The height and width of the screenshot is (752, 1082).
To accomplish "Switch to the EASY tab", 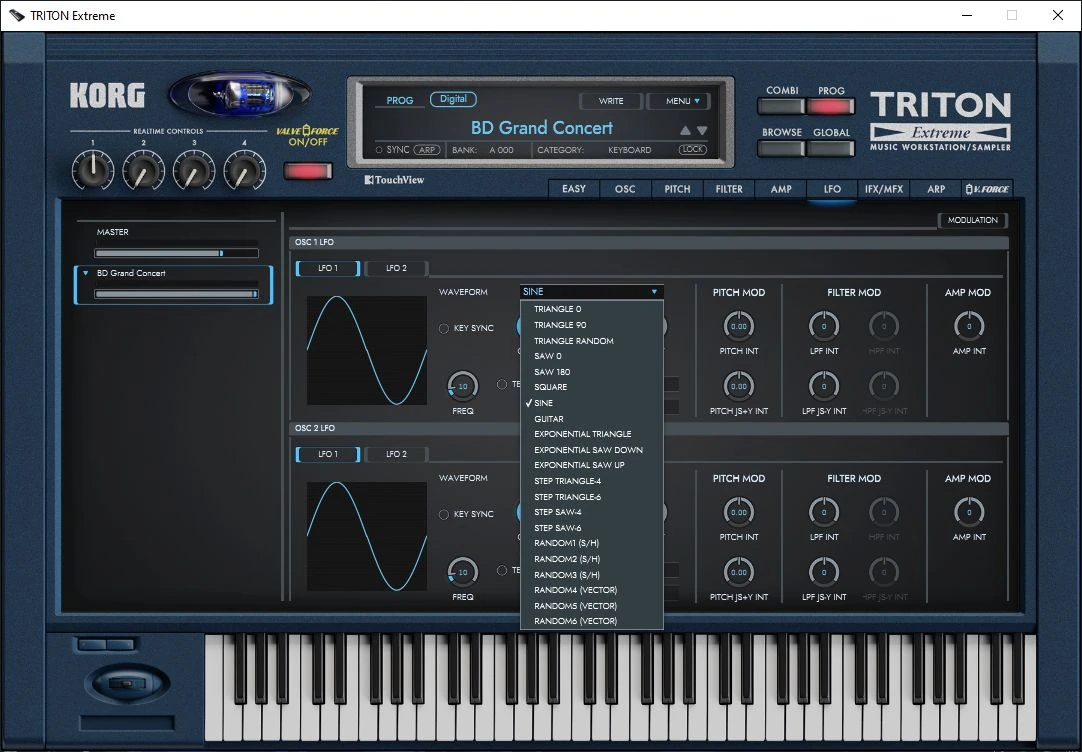I will pos(574,189).
